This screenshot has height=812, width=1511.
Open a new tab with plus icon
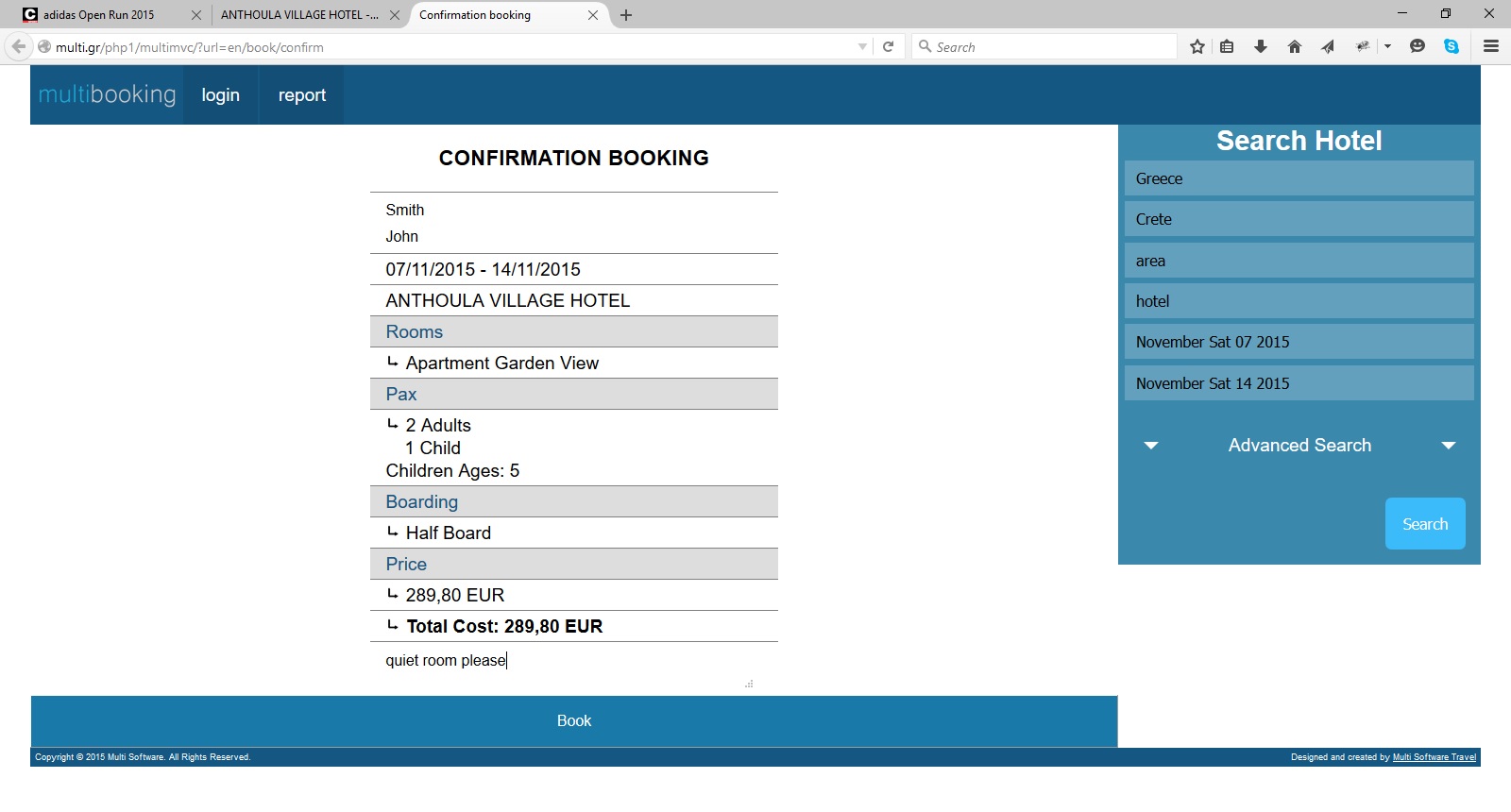626,15
